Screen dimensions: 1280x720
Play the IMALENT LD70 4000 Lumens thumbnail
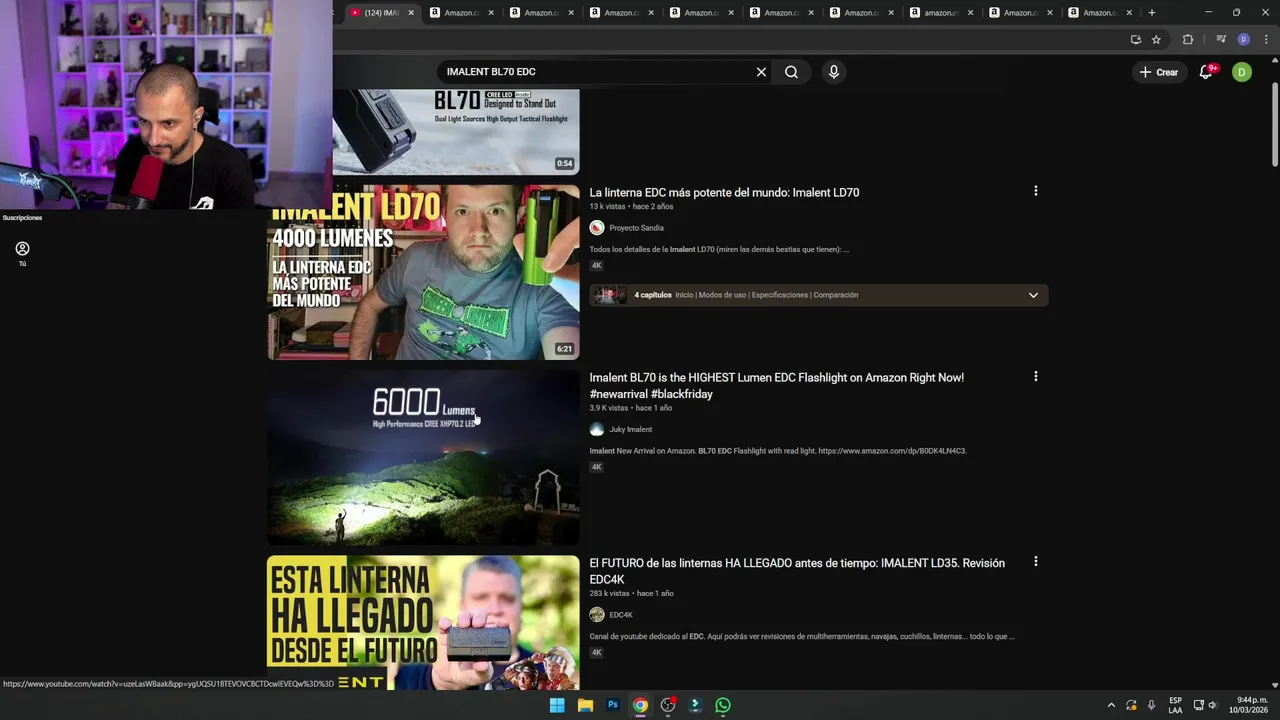click(423, 272)
